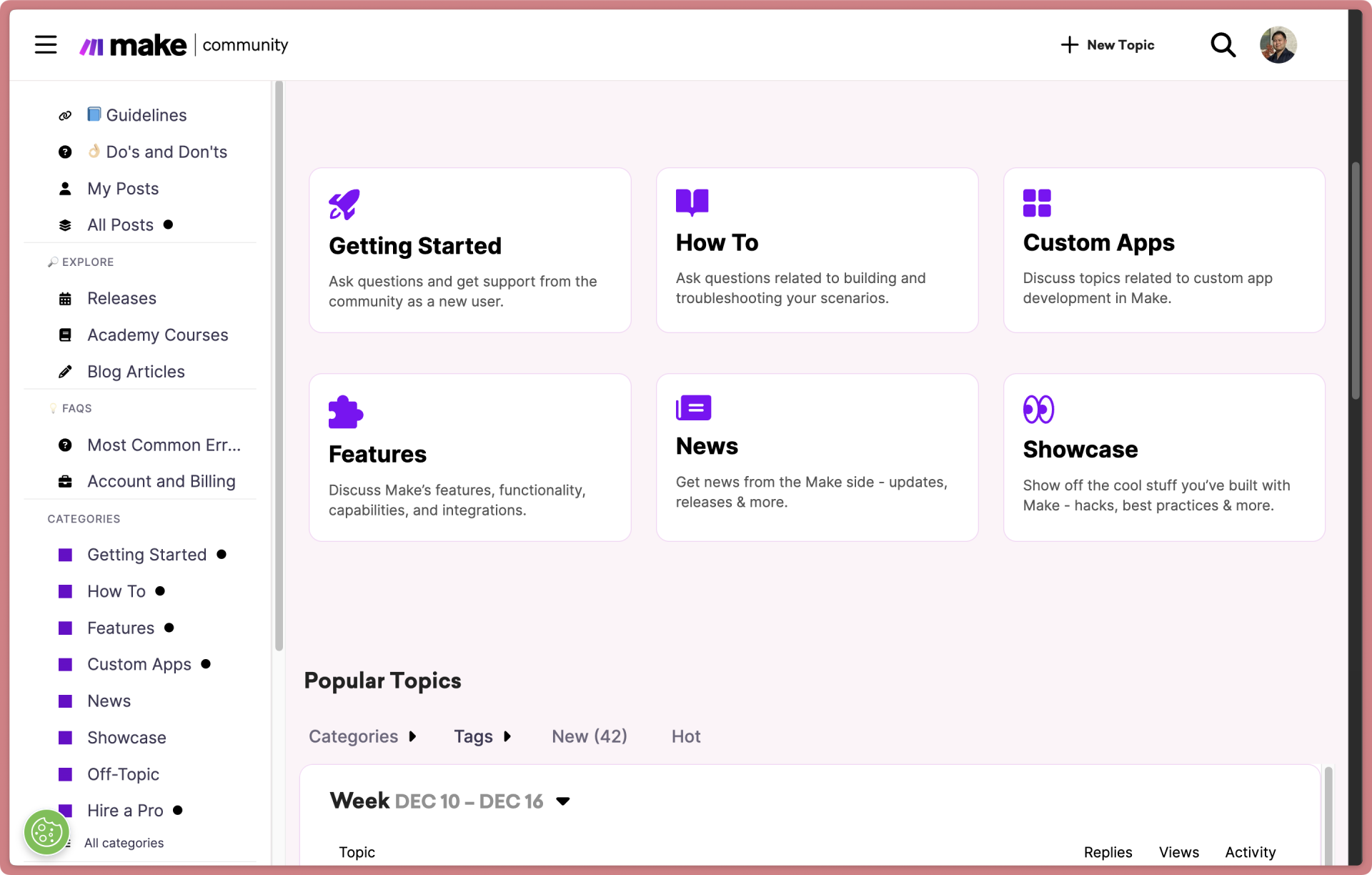
Task: Open the cookie settings icon
Action: click(46, 831)
